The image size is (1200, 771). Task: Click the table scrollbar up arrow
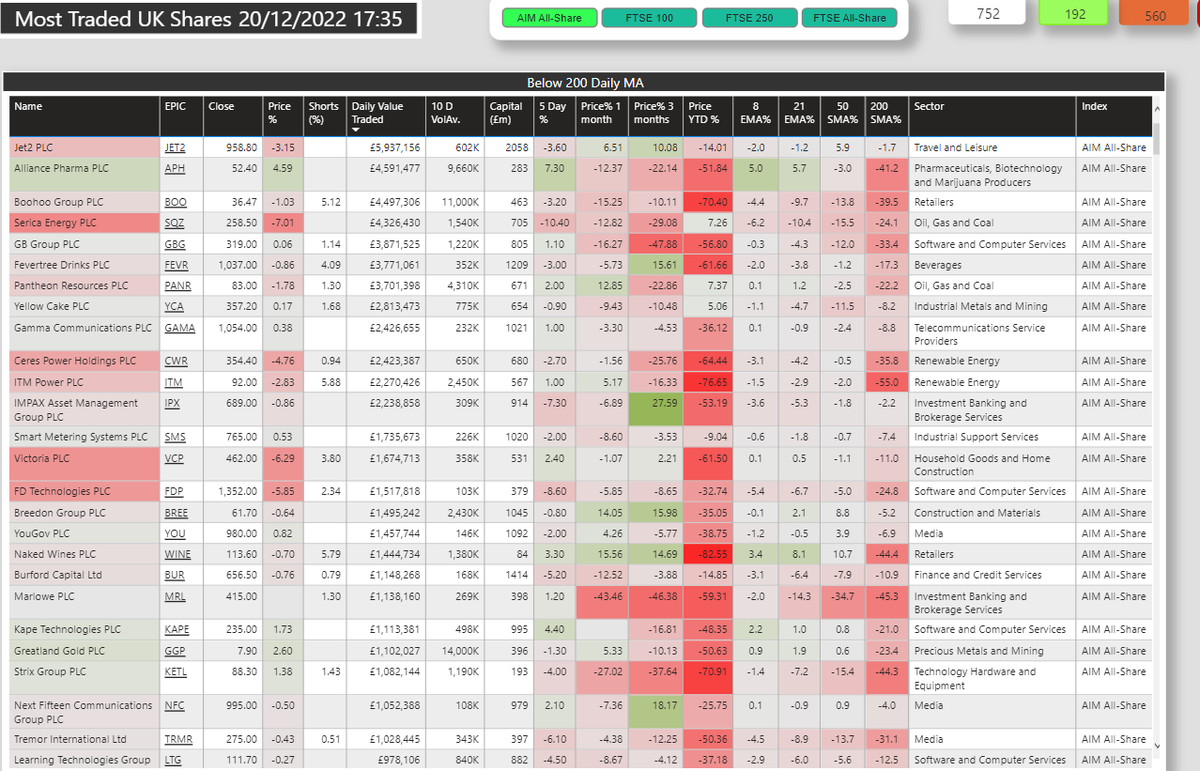(x=1158, y=107)
